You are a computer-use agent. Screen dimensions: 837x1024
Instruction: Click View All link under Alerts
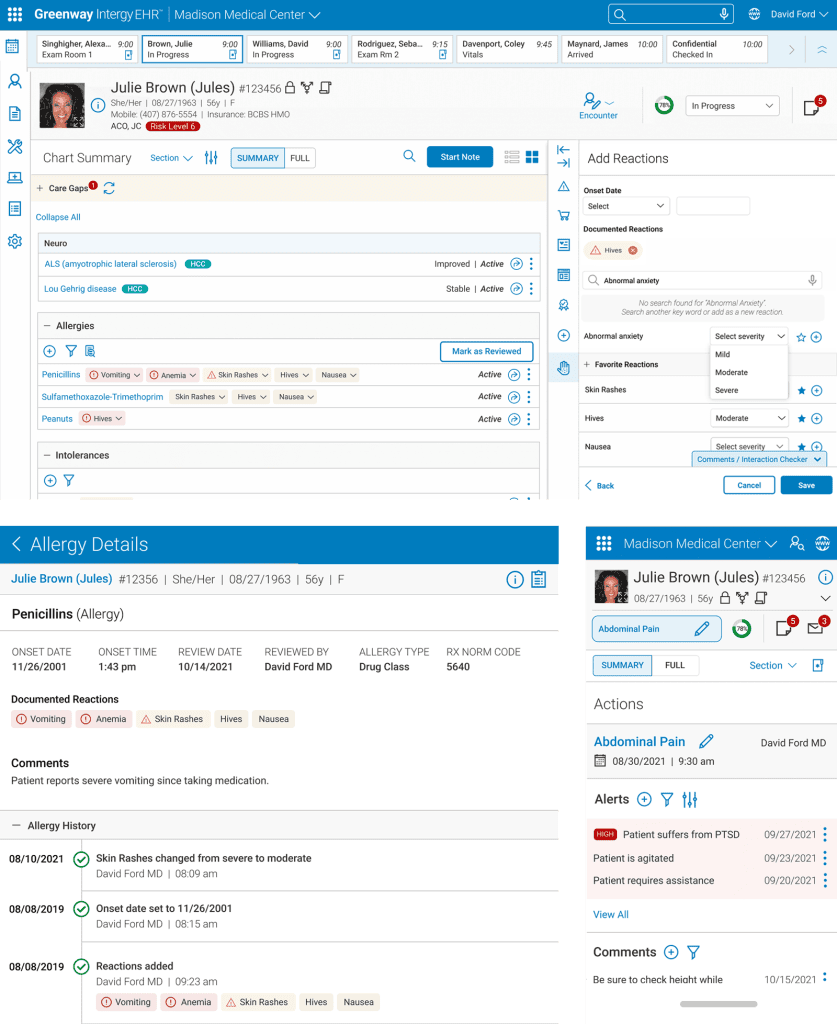tap(610, 914)
